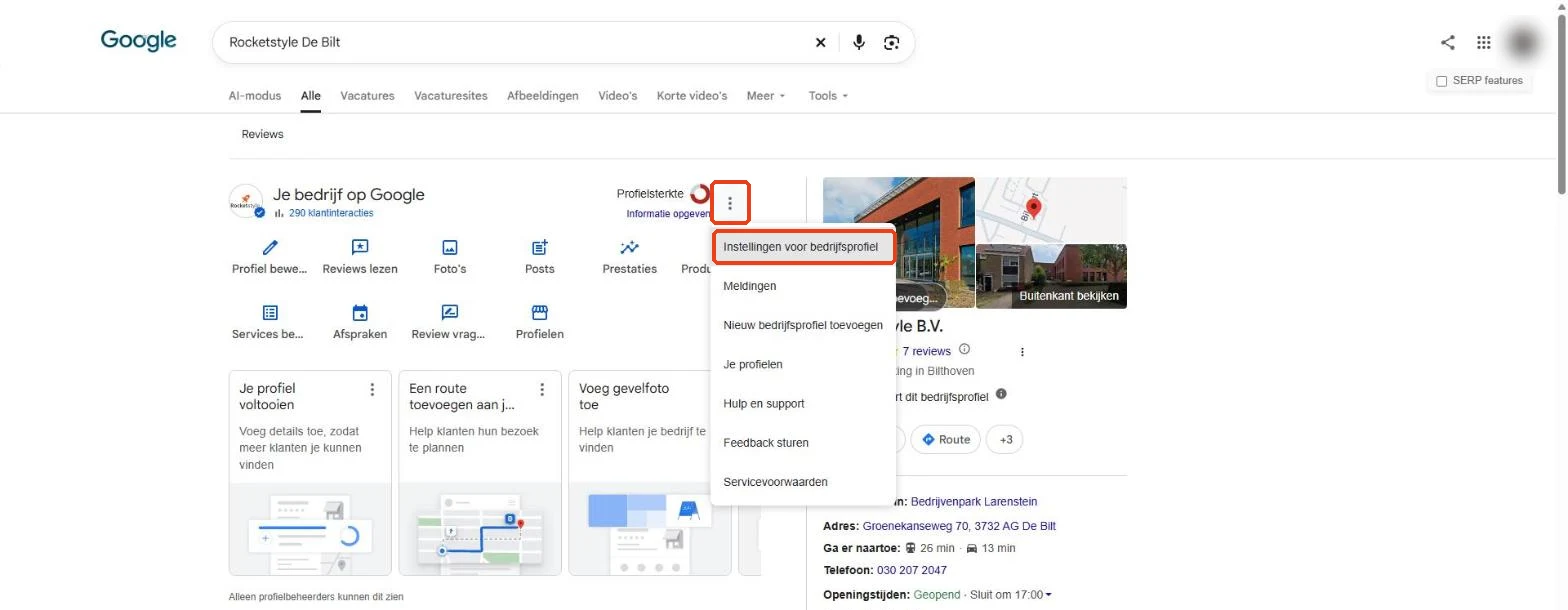Click Informatie opgeven link

coord(668,214)
